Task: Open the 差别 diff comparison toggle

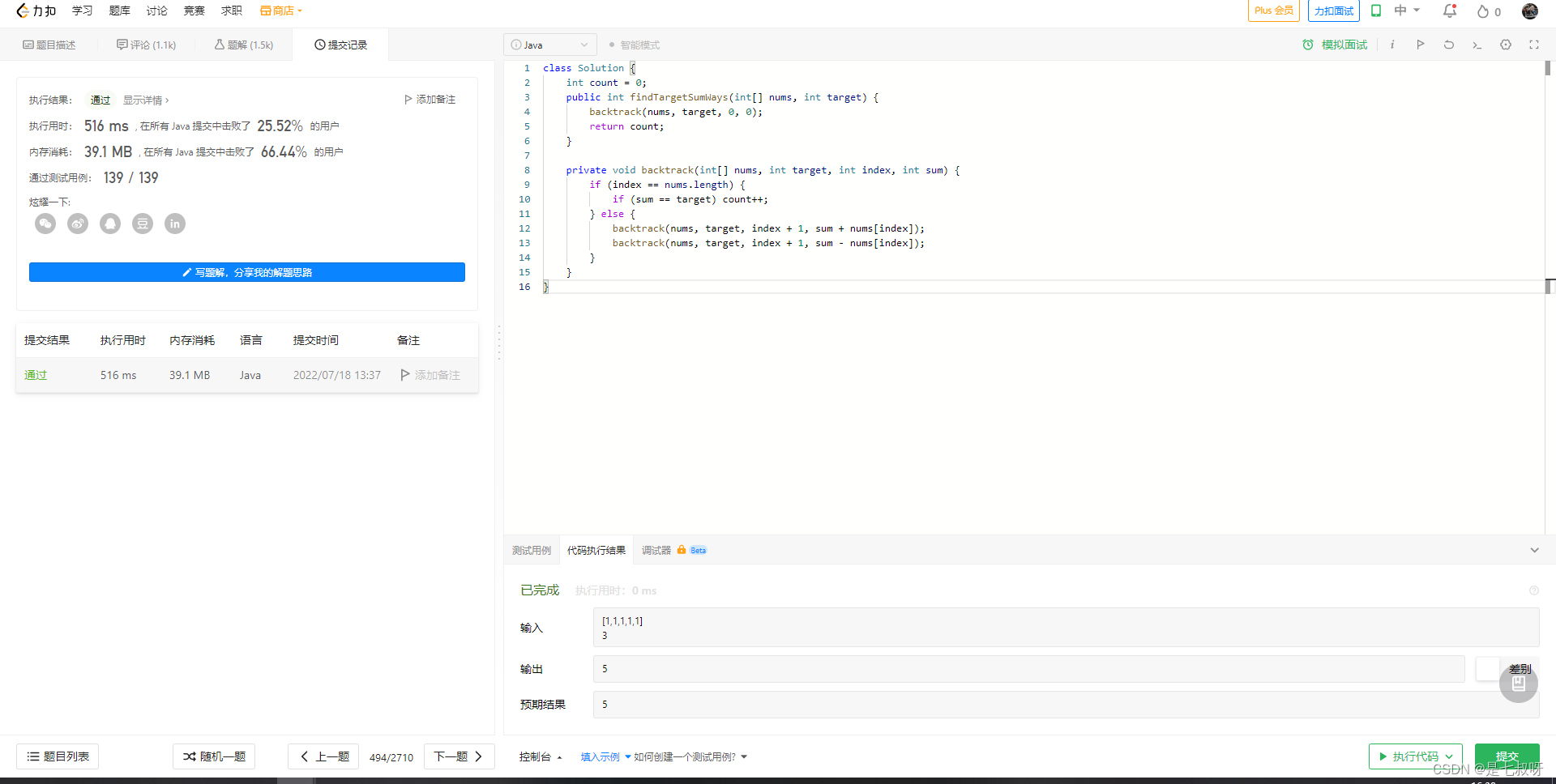Action: (x=1520, y=669)
